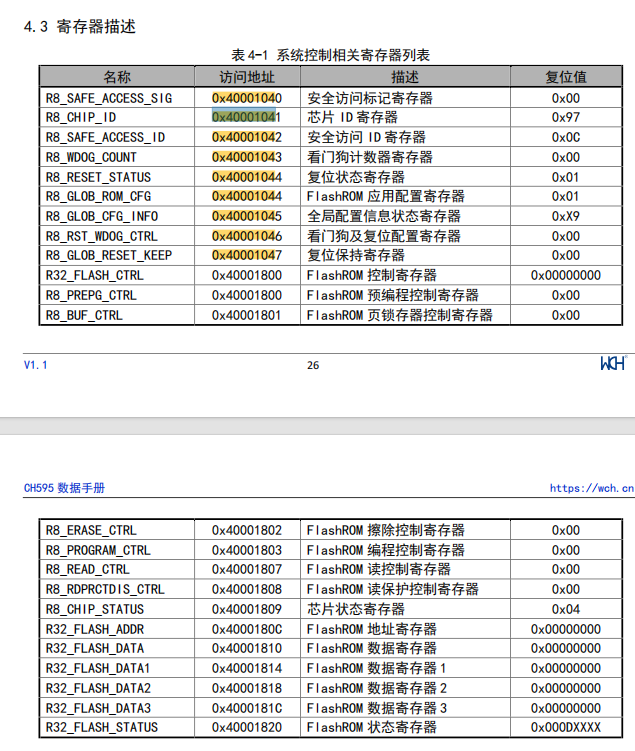Screen dimensions: 635x751
Task: Click the address 0x4000181C
Action: (247, 708)
